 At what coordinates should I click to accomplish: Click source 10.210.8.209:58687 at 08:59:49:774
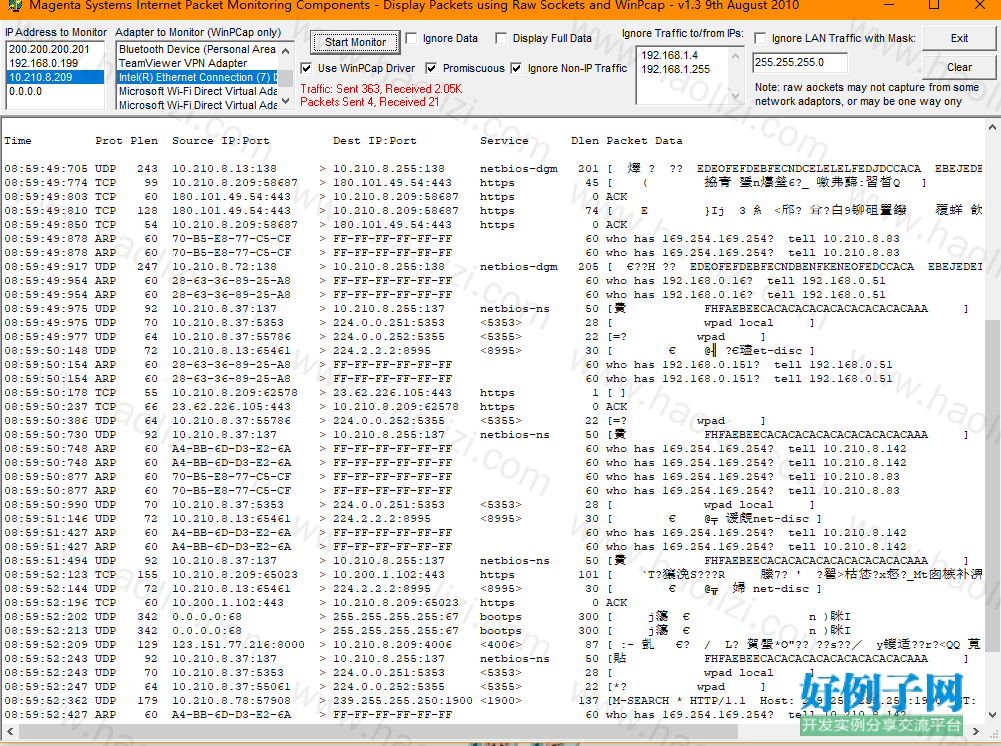coord(235,183)
